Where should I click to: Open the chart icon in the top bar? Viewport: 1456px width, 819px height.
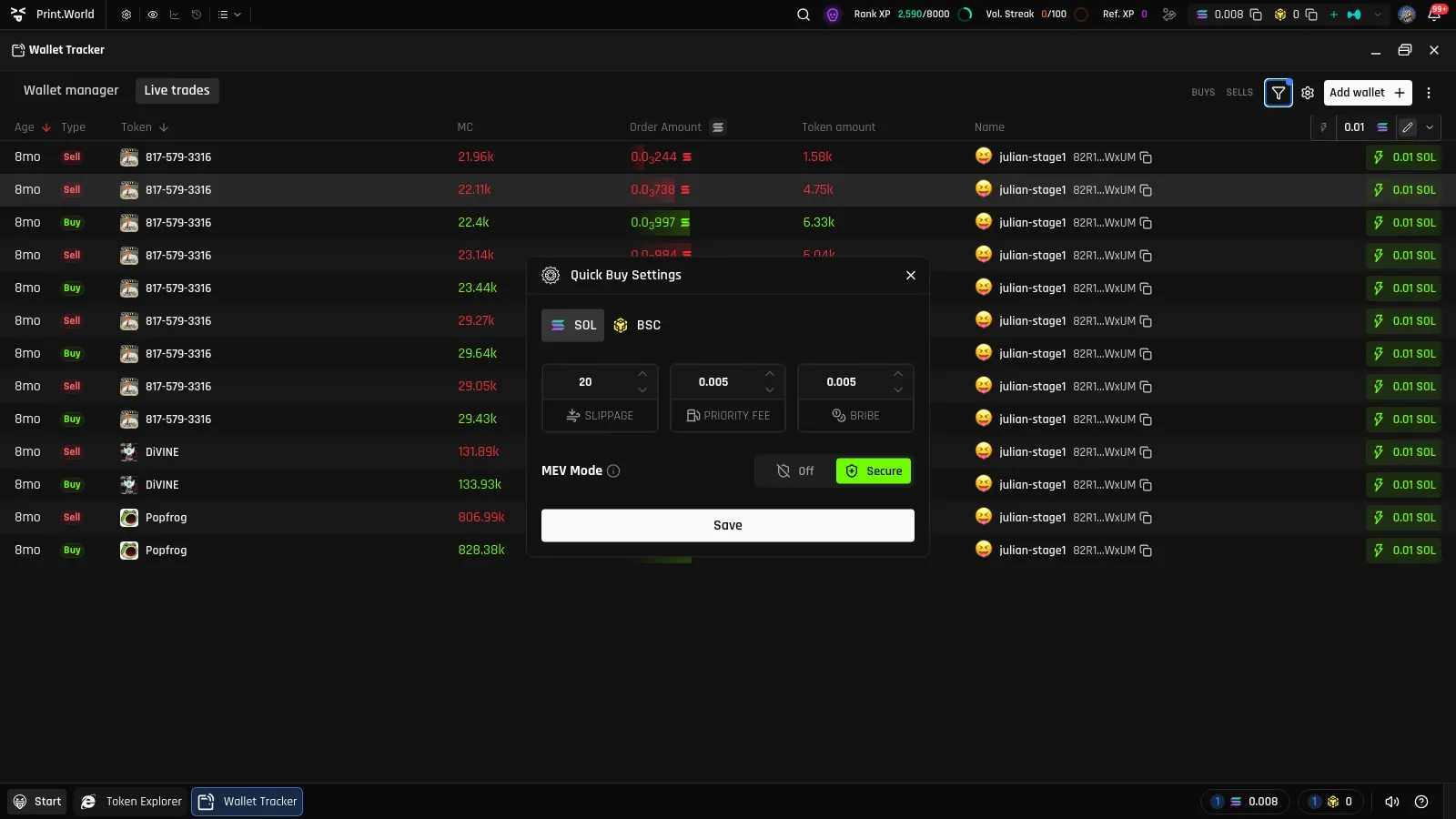175,15
